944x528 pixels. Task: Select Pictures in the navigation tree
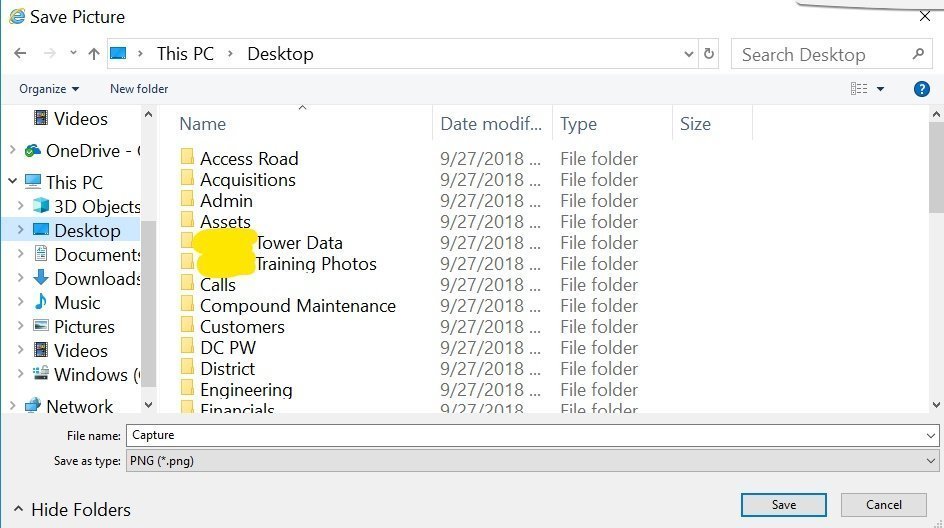pos(74,327)
